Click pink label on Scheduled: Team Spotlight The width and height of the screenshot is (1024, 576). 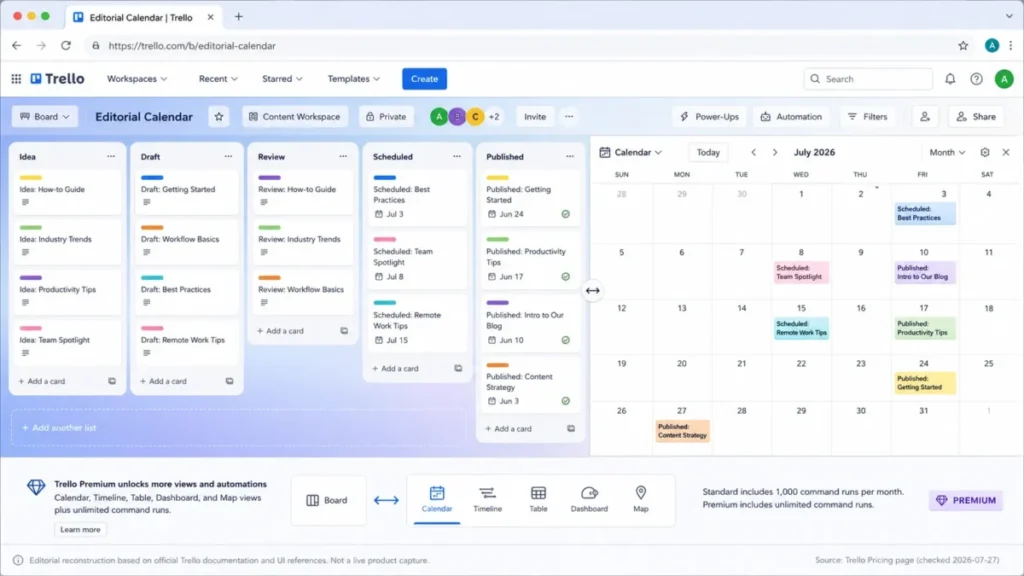[385, 240]
